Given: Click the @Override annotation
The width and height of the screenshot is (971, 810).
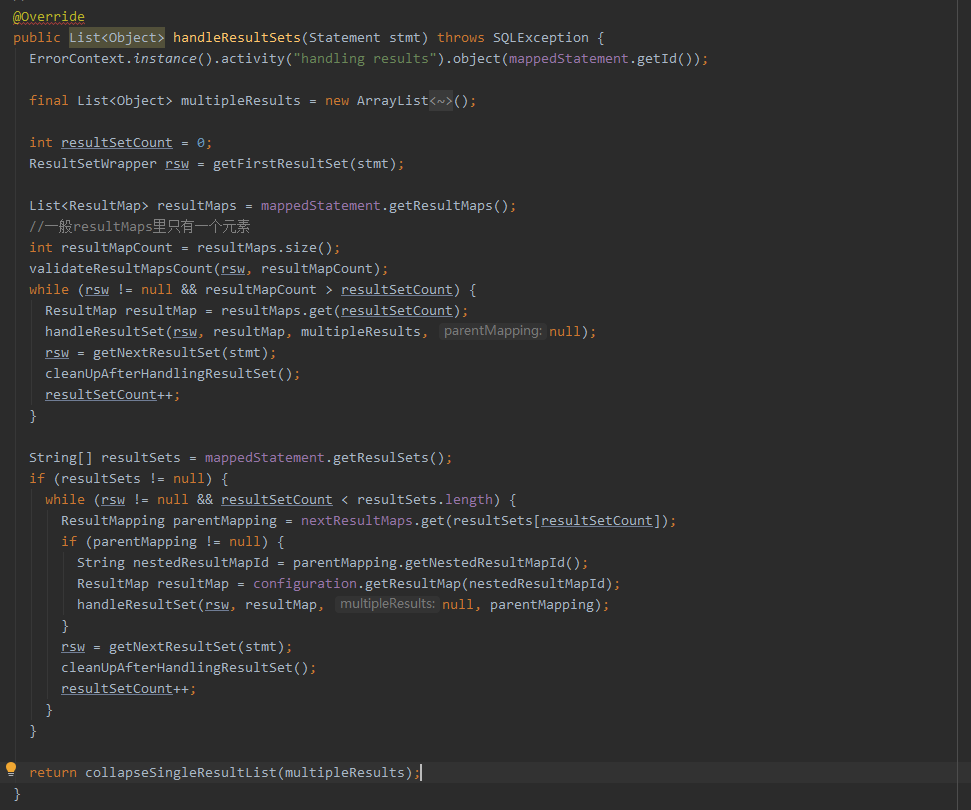Looking at the screenshot, I should (x=49, y=17).
